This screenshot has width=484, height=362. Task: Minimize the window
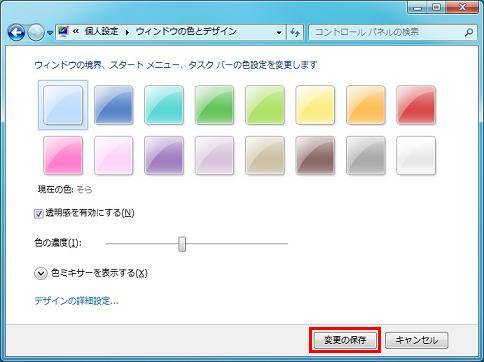click(x=418, y=8)
